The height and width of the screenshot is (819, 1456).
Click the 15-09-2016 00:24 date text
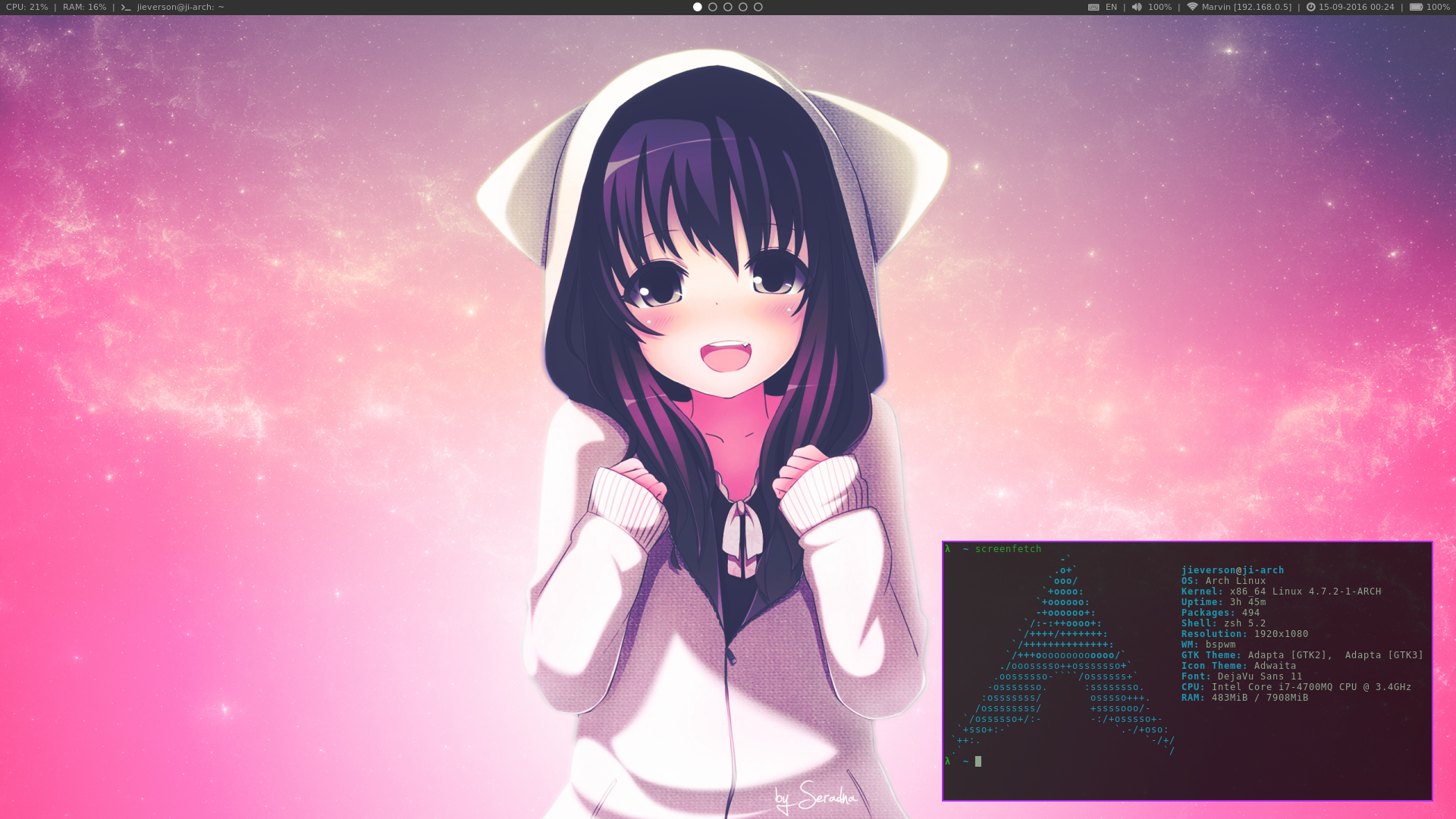(x=1356, y=7)
